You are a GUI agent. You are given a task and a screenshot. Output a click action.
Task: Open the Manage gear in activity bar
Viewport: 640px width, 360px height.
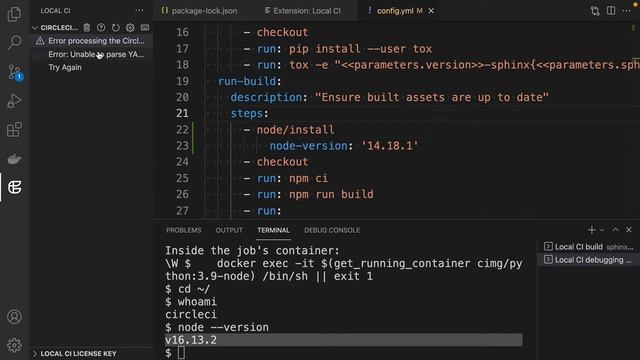point(14,345)
